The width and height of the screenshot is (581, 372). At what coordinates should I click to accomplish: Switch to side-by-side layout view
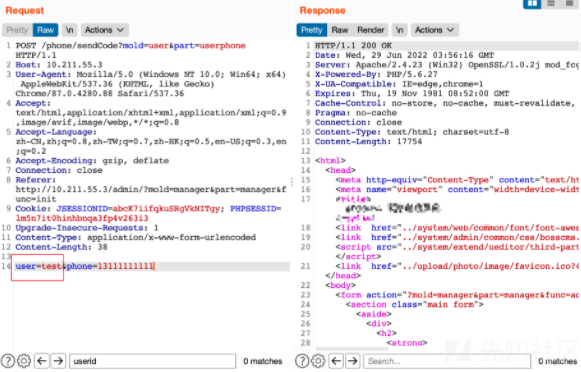[532, 4]
